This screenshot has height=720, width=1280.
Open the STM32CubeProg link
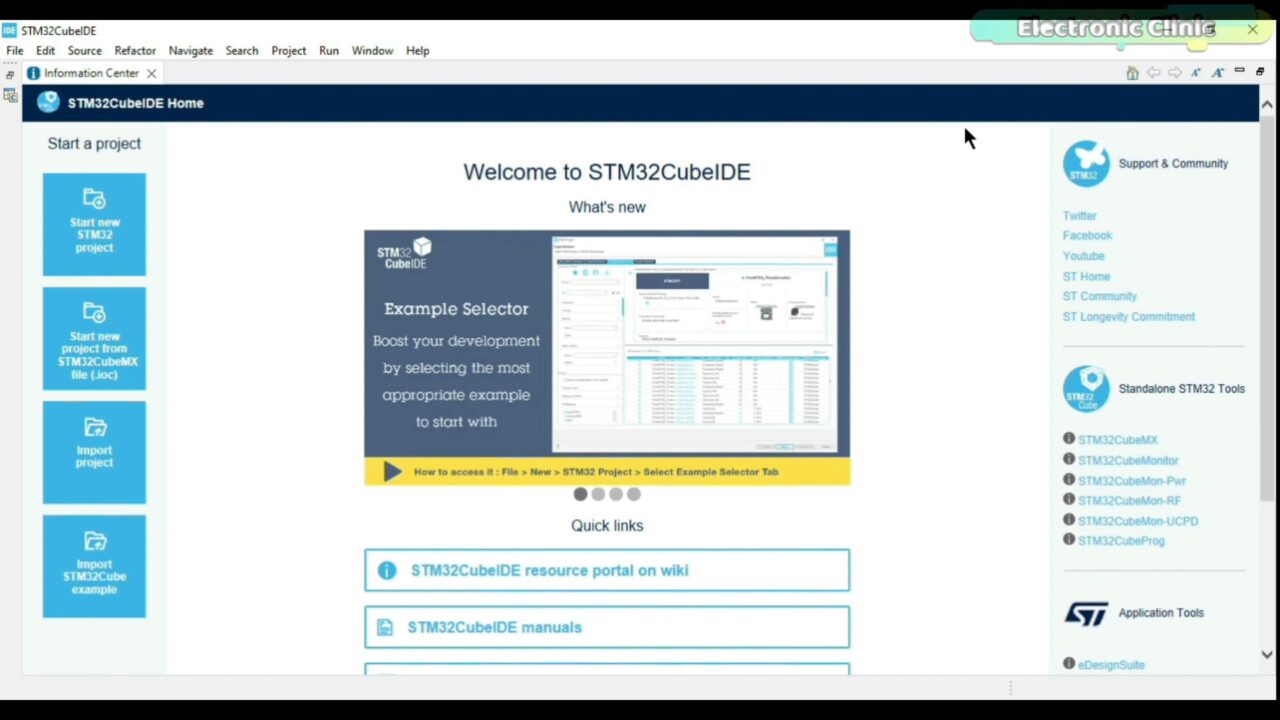(1120, 541)
